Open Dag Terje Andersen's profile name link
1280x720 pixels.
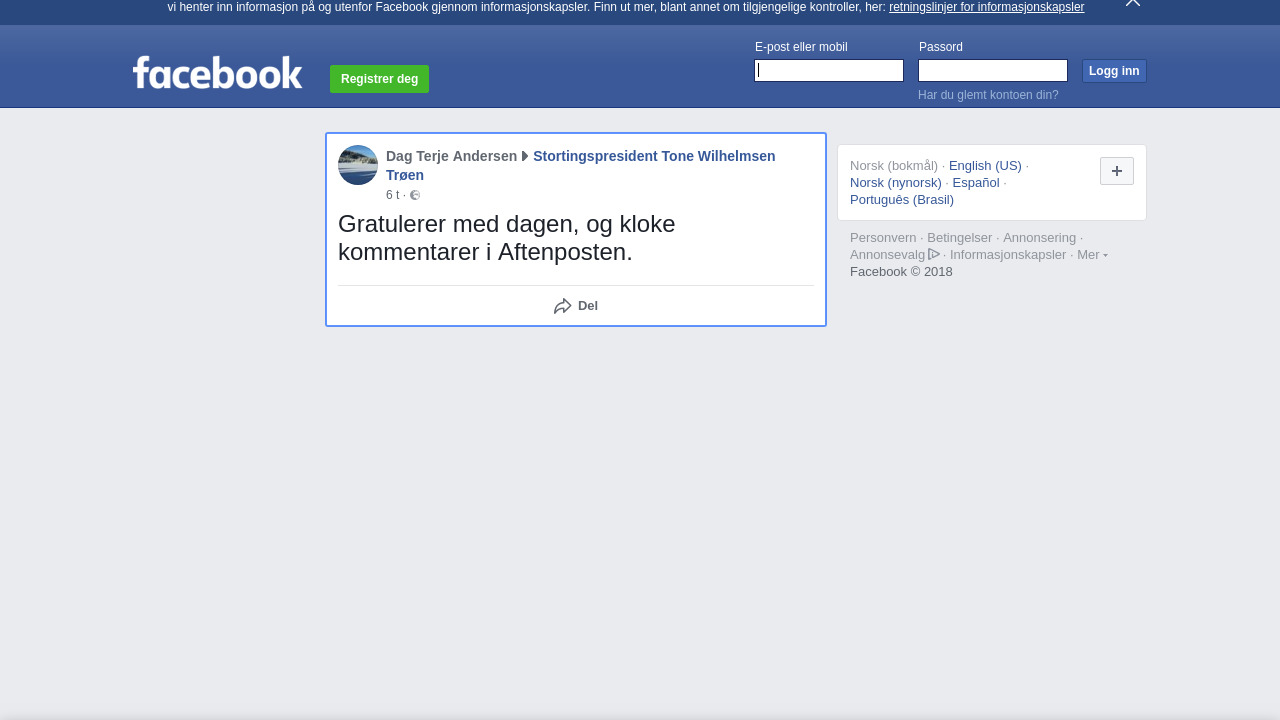coord(451,156)
